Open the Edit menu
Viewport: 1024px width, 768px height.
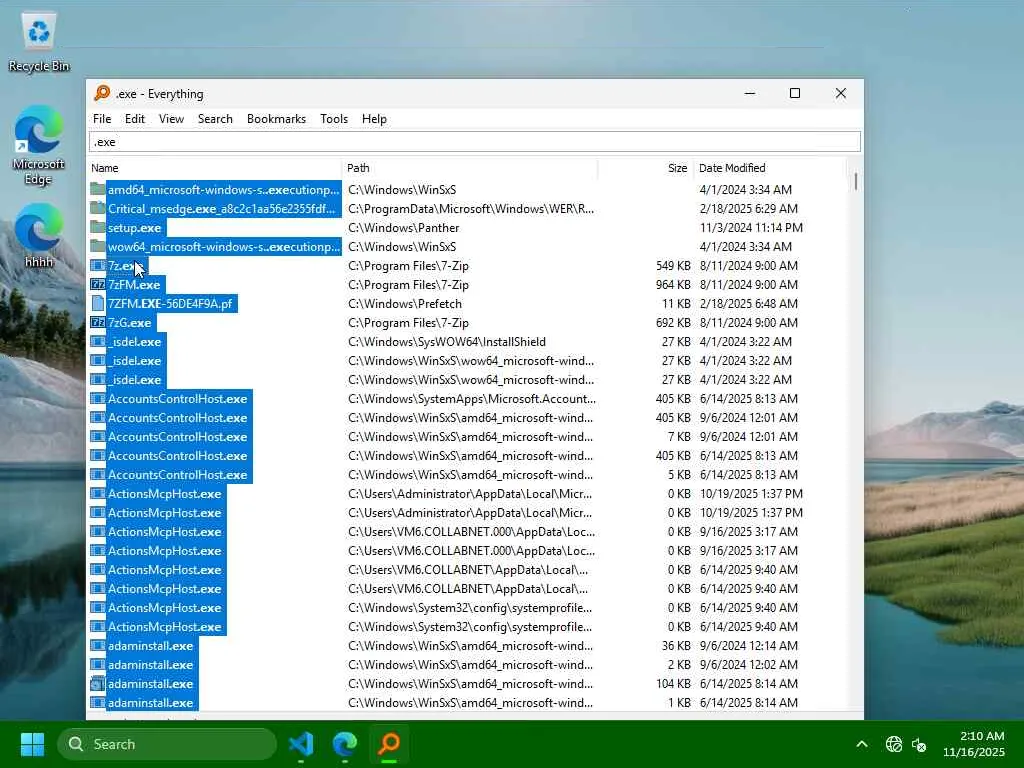pyautogui.click(x=135, y=119)
